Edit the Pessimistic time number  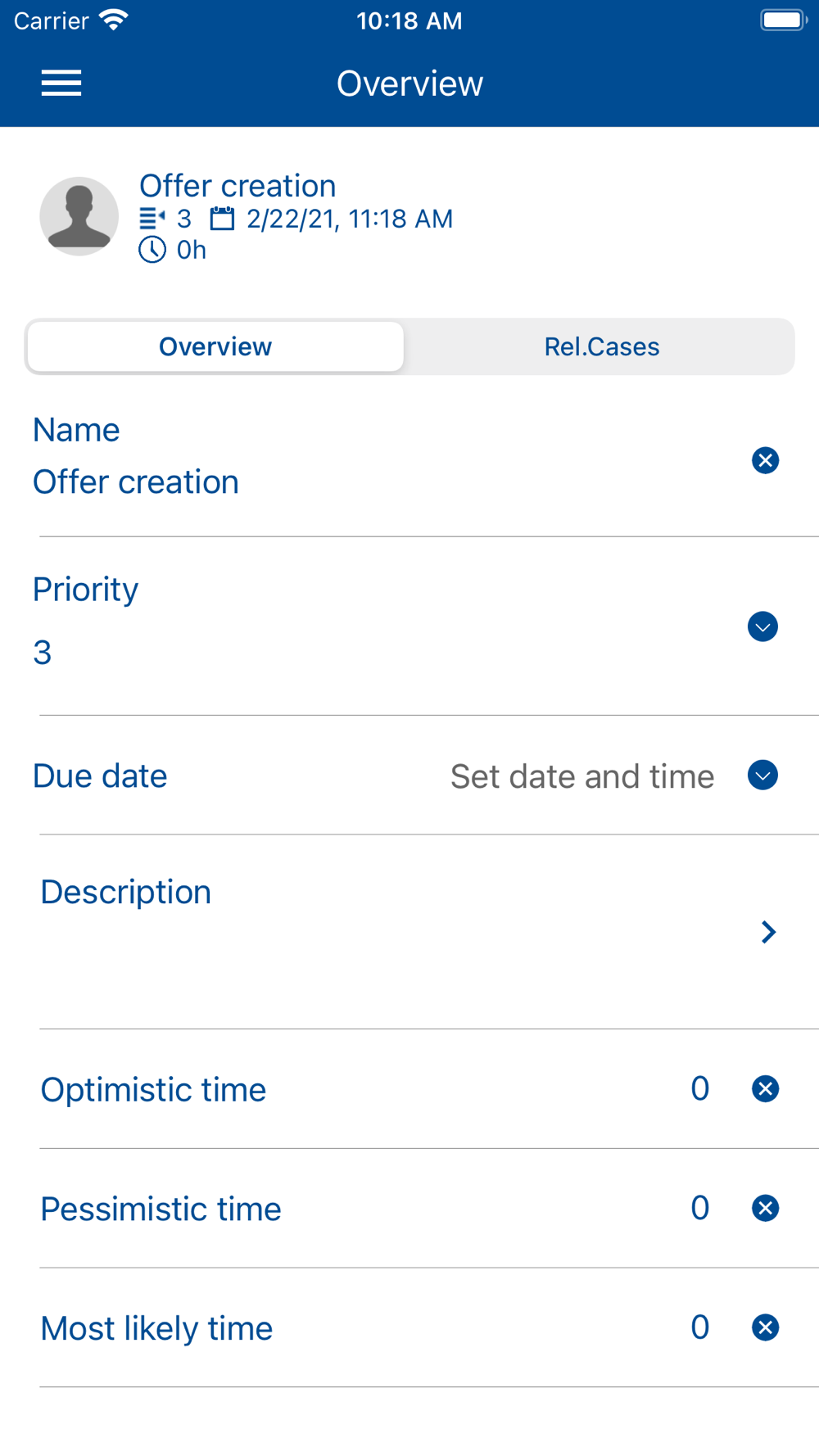[699, 1208]
